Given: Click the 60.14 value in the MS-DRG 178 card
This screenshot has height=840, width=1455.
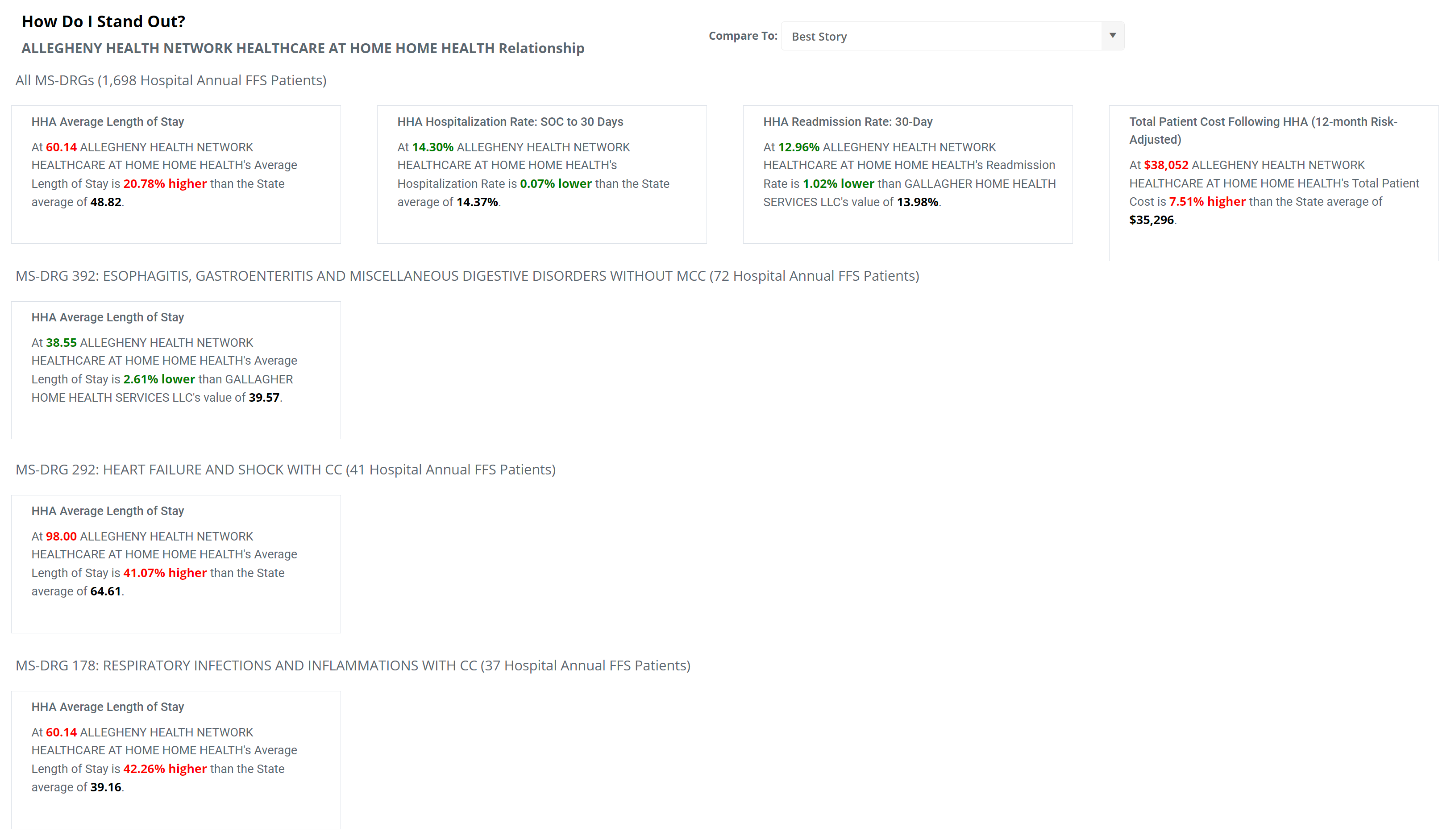Looking at the screenshot, I should pyautogui.click(x=61, y=733).
